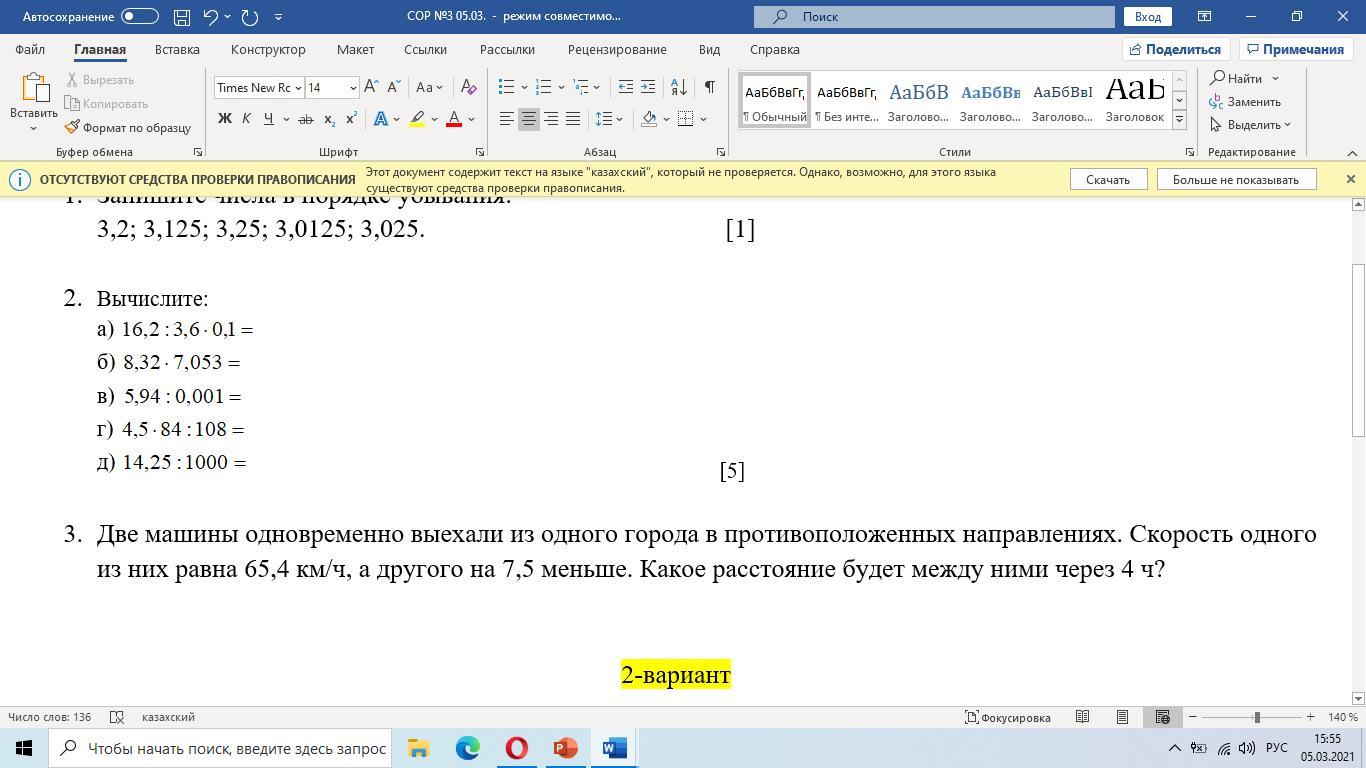Apply italic formatting (К)
This screenshot has height=768, width=1366.
click(x=246, y=119)
